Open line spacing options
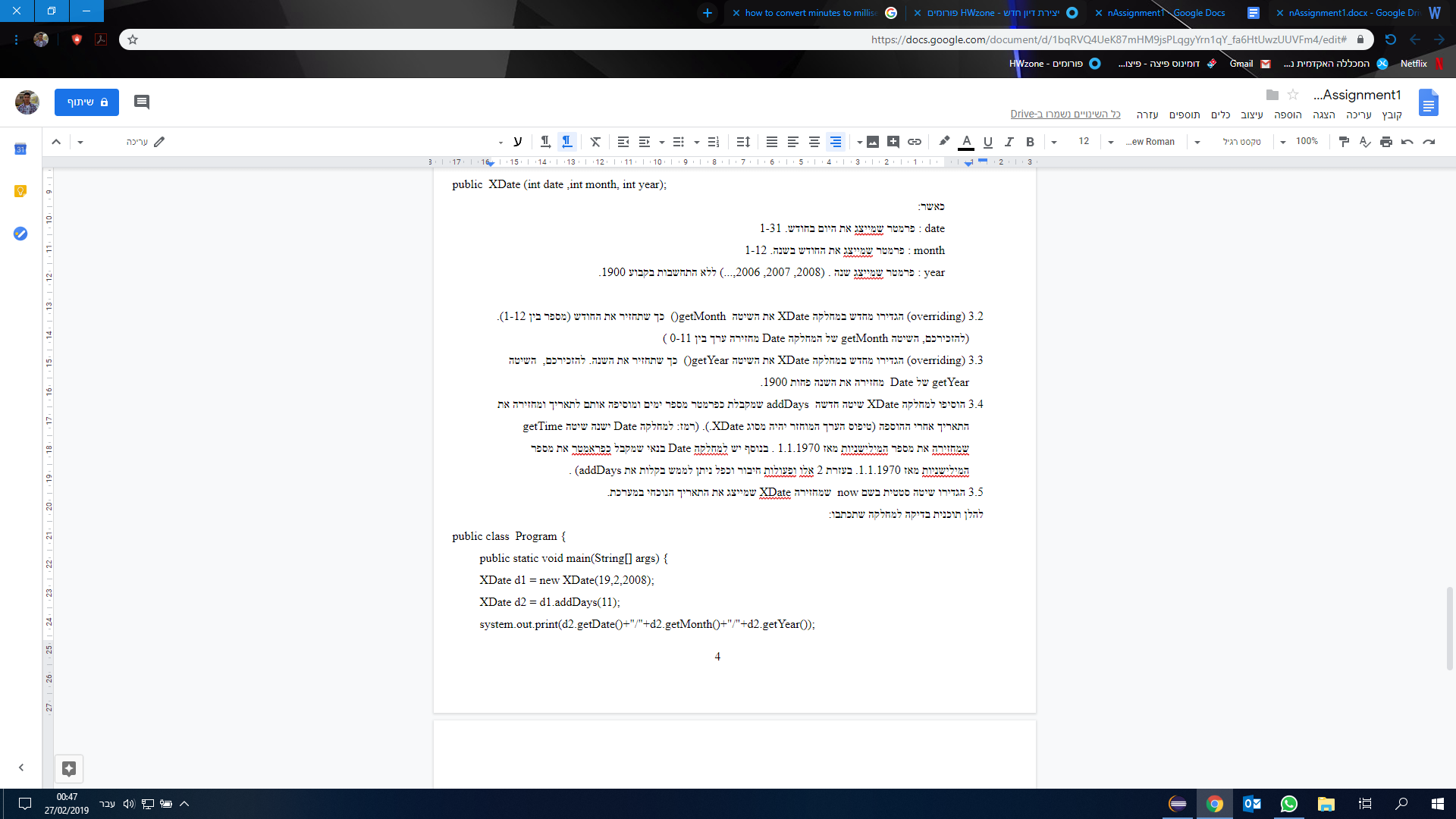This screenshot has width=1456, height=819. (x=743, y=142)
